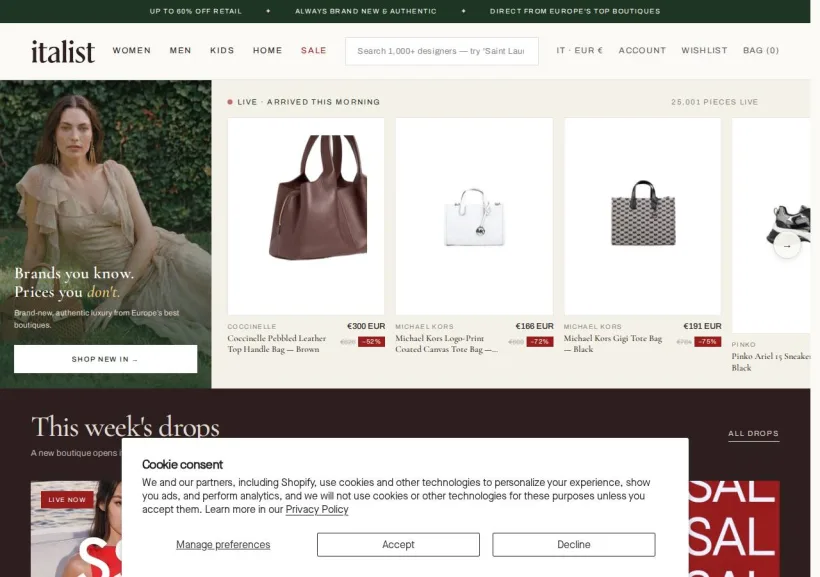This screenshot has height=577, width=820.
Task: Click the €191 EUR price
Action: coord(702,326)
